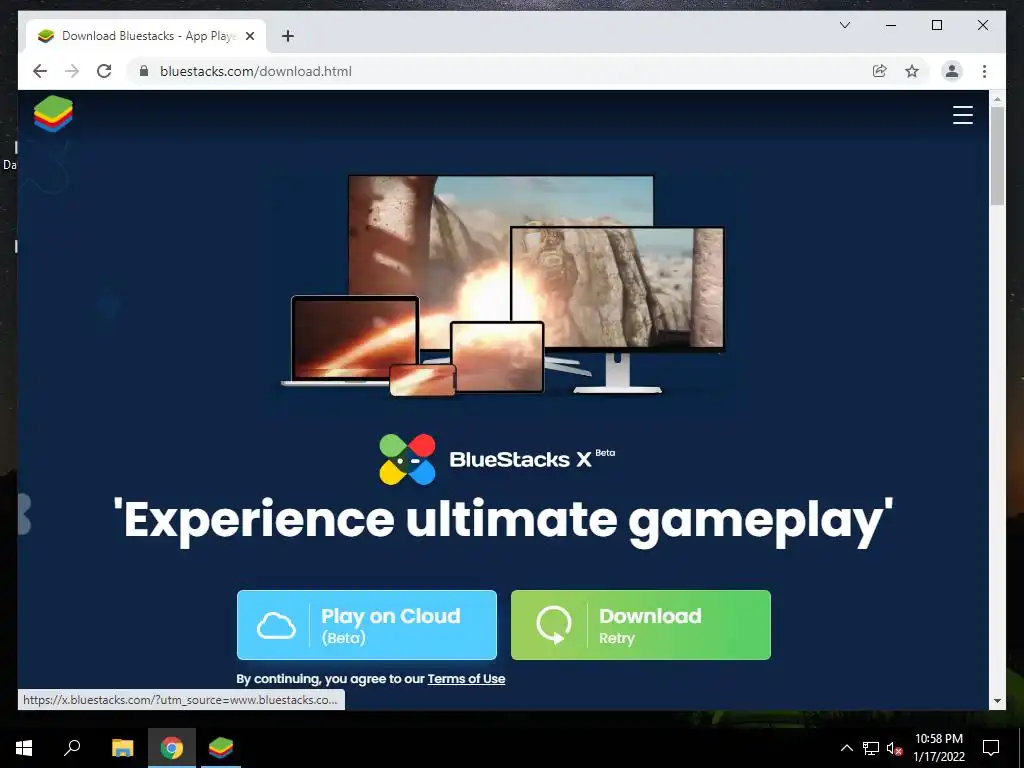Click the muted volume tray icon
The image size is (1024, 768).
tap(894, 748)
